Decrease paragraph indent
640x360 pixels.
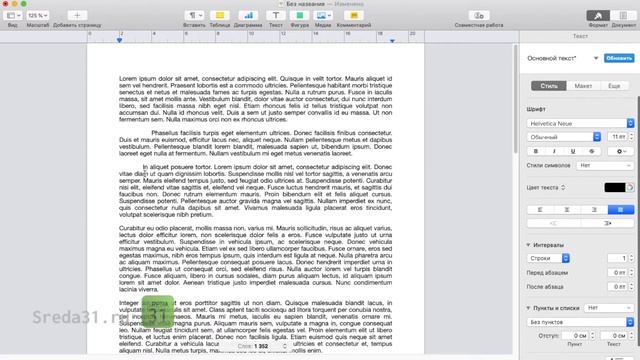coord(553,223)
